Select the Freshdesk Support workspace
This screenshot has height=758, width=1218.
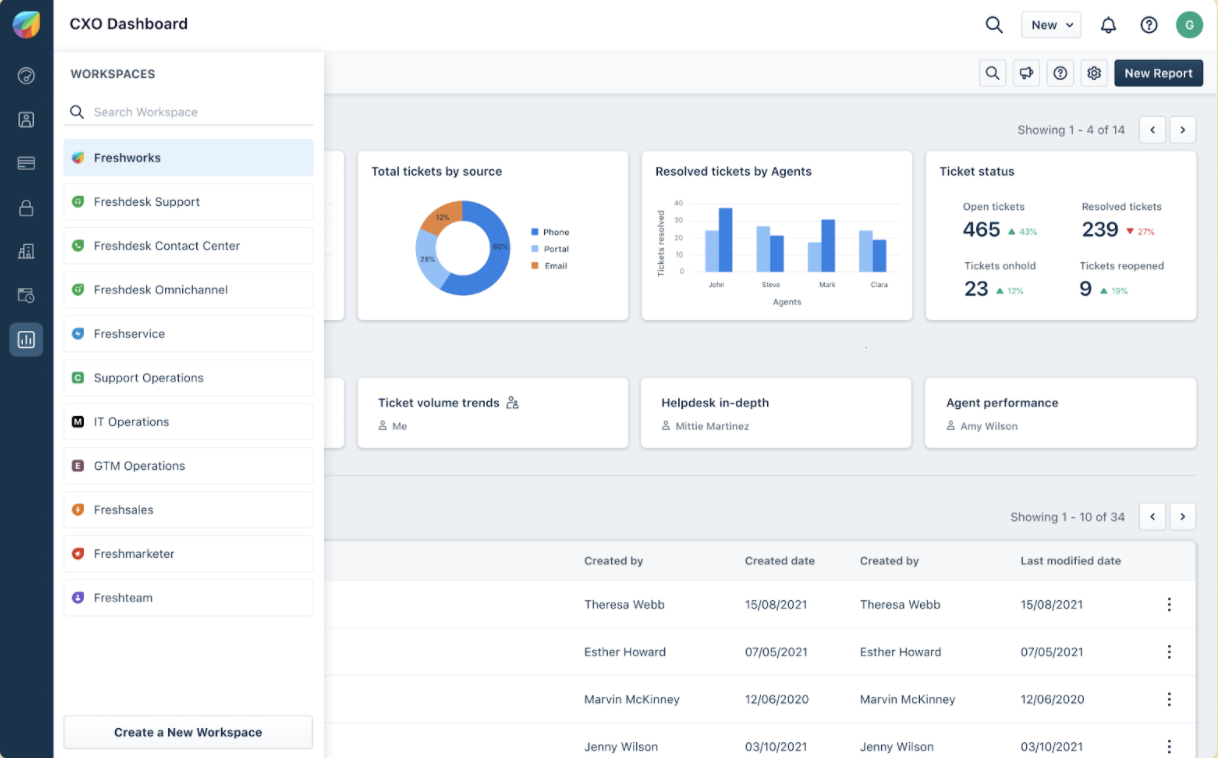(x=188, y=202)
